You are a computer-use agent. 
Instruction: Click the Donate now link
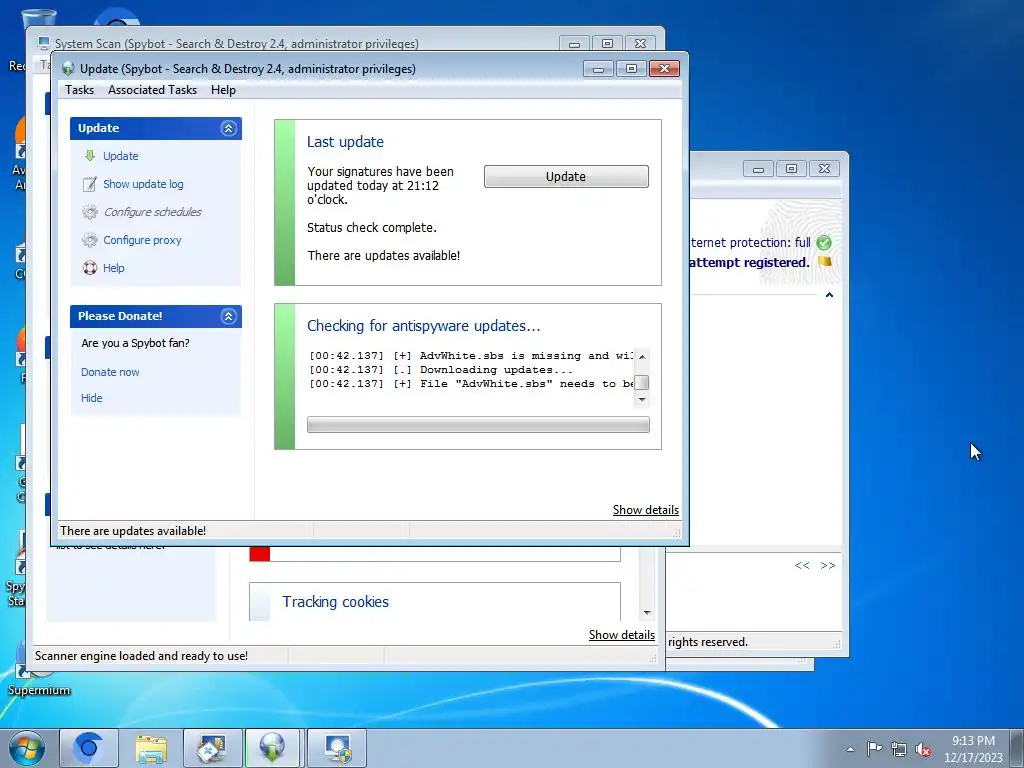pyautogui.click(x=110, y=372)
